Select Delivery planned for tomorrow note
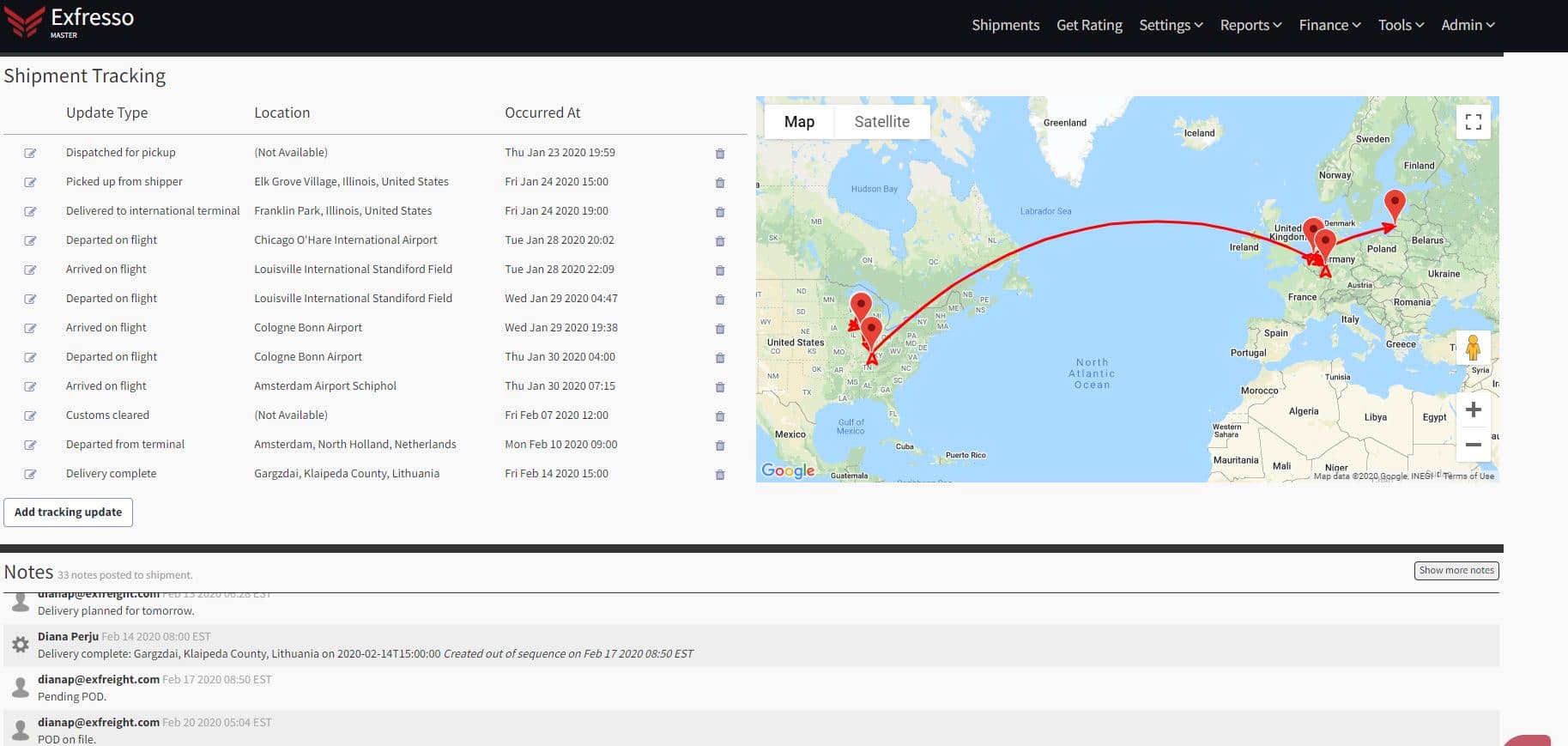Viewport: 1568px width, 746px height. [x=116, y=611]
